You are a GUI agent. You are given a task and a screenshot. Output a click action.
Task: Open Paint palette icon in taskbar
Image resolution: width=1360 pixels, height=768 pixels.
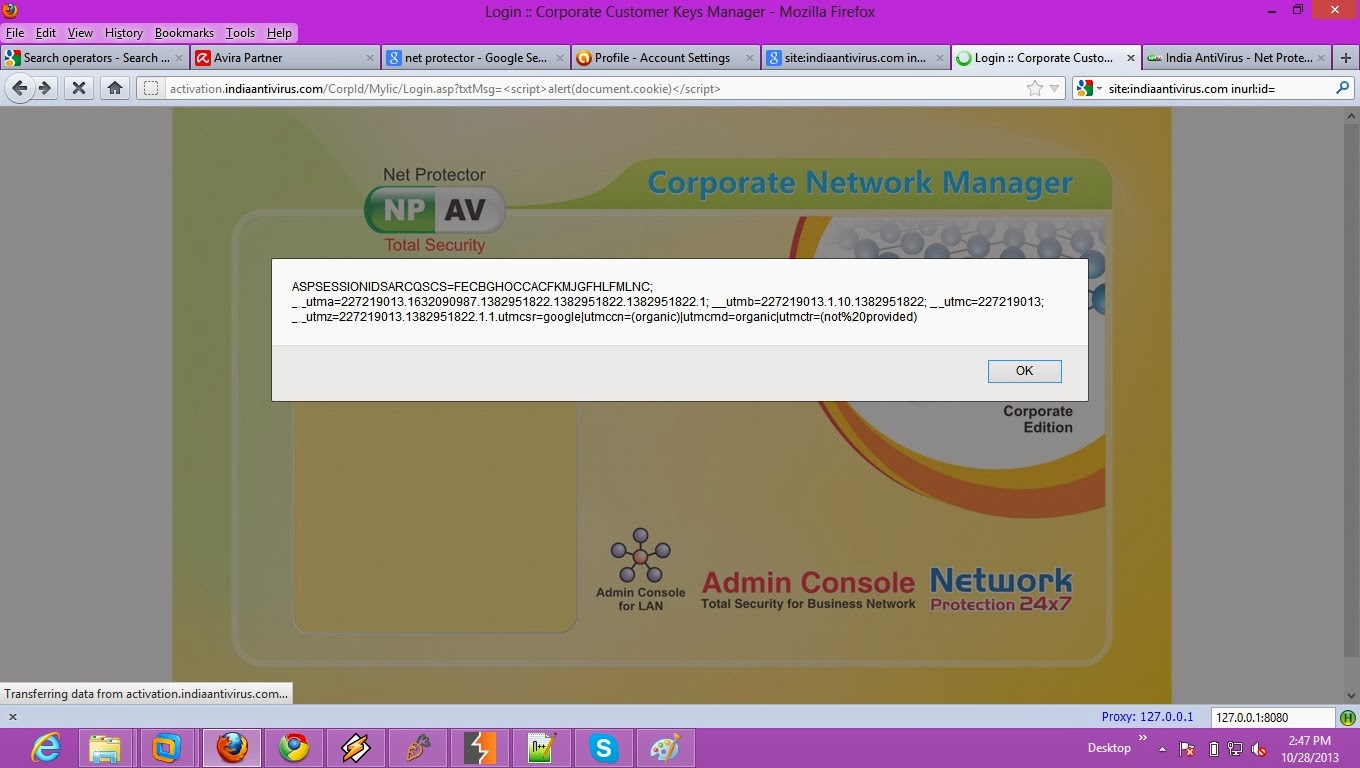pos(665,748)
